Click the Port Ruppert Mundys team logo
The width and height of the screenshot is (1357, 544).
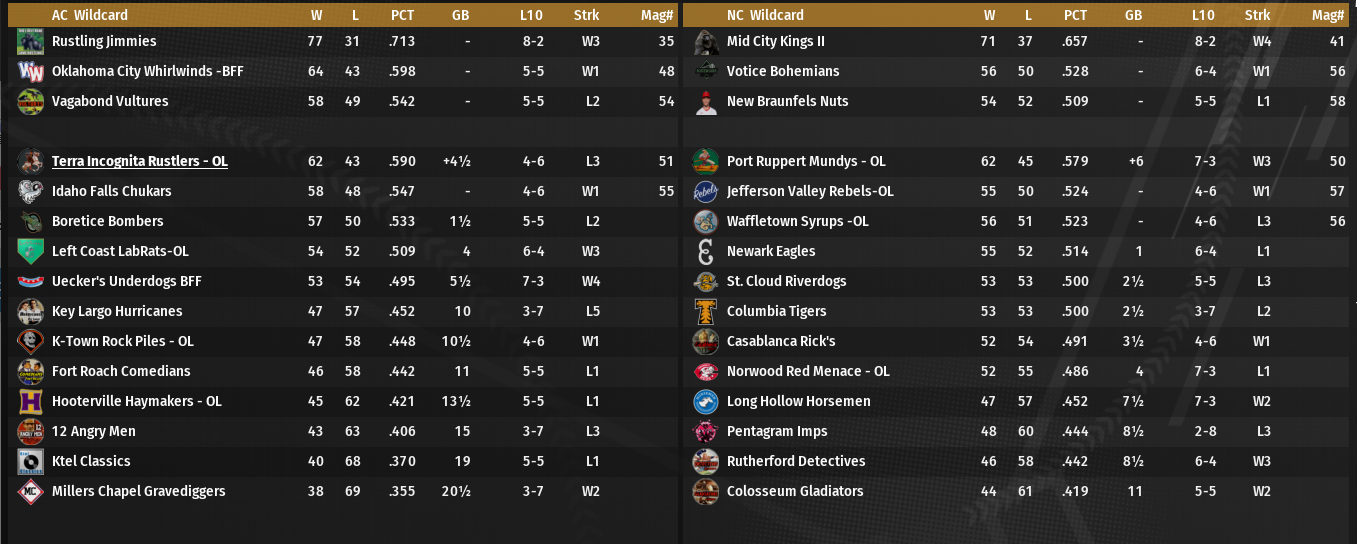pos(706,162)
